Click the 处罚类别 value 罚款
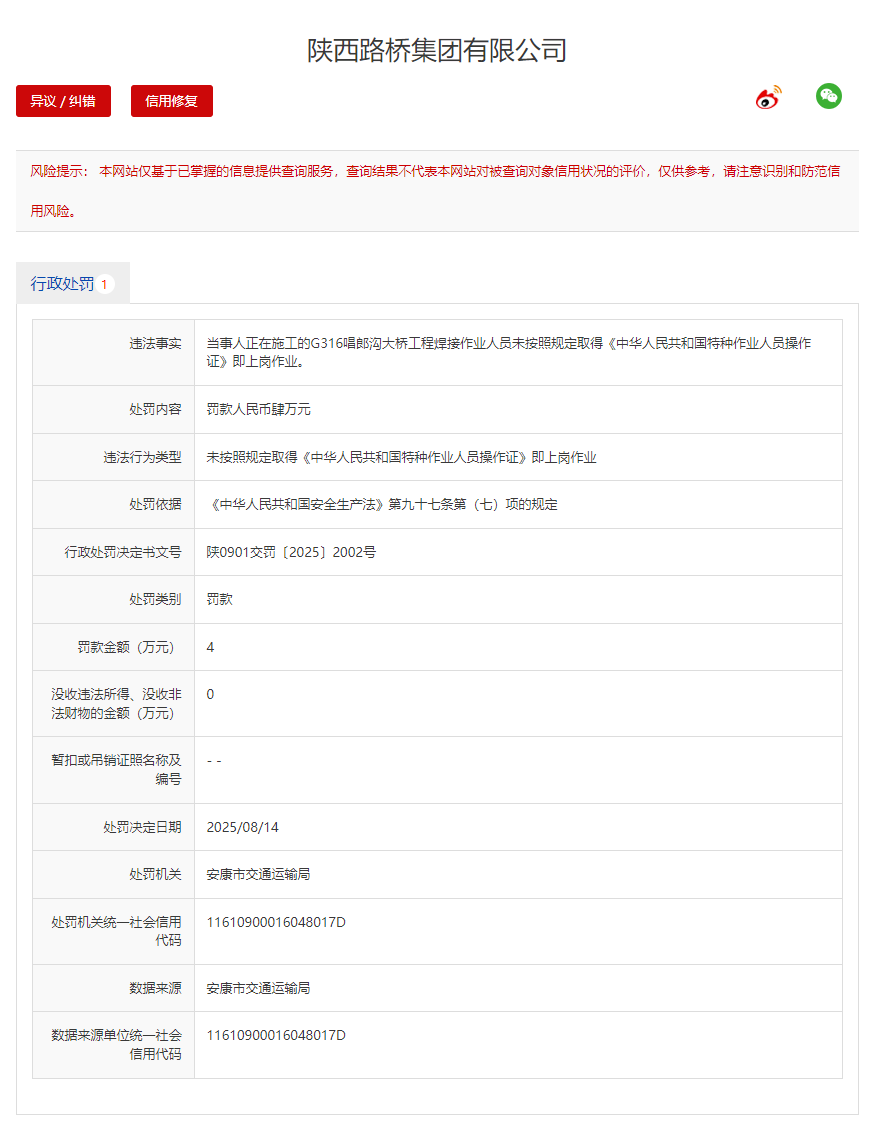 coord(219,599)
